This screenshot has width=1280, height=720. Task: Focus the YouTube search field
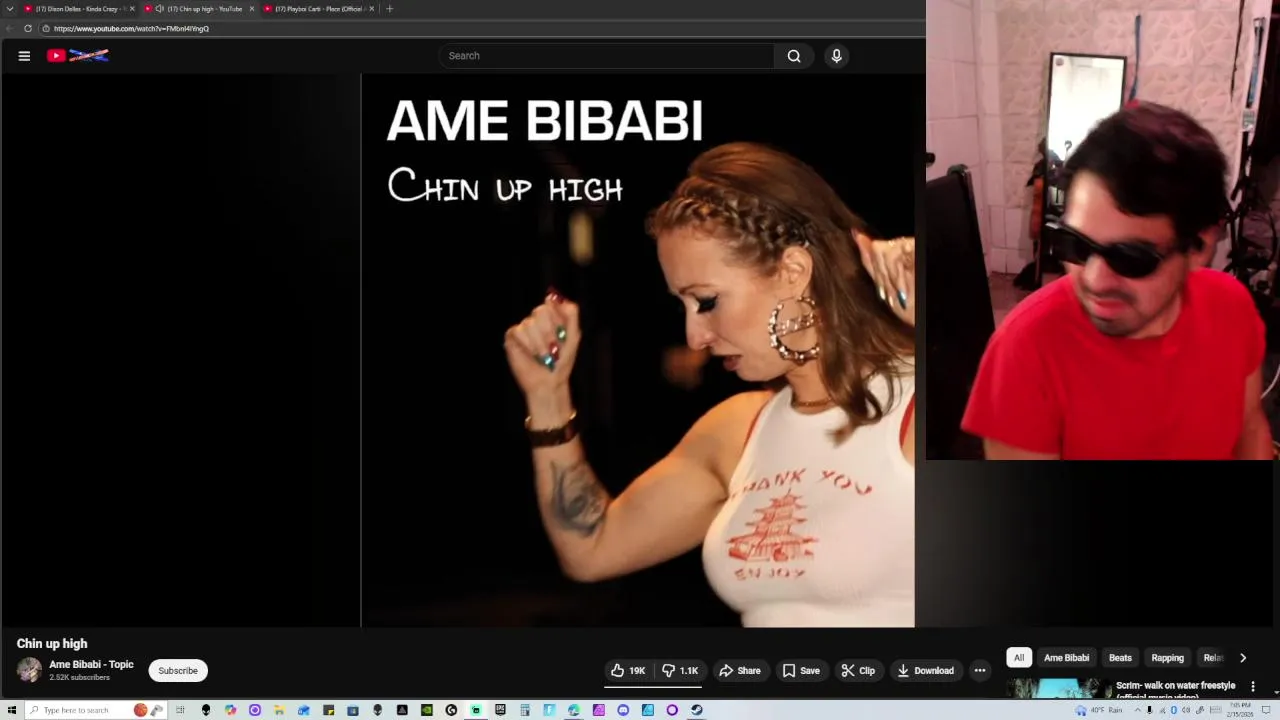[x=606, y=56]
